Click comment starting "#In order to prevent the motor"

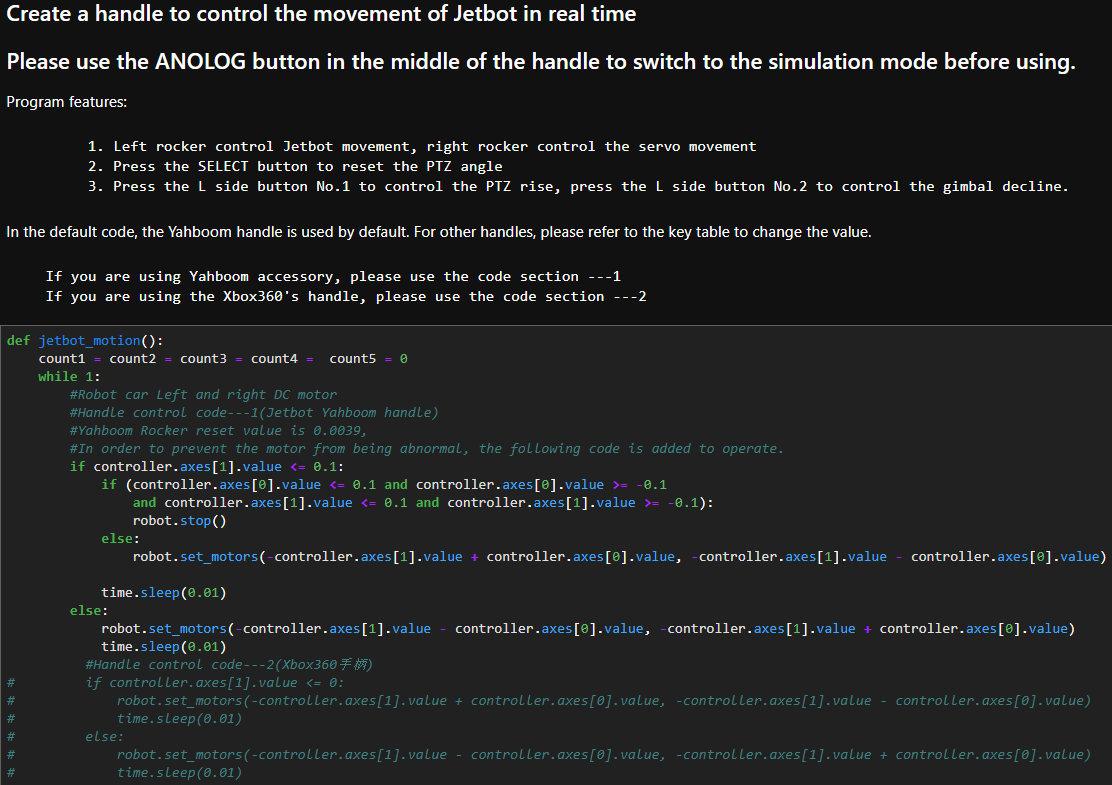426,449
